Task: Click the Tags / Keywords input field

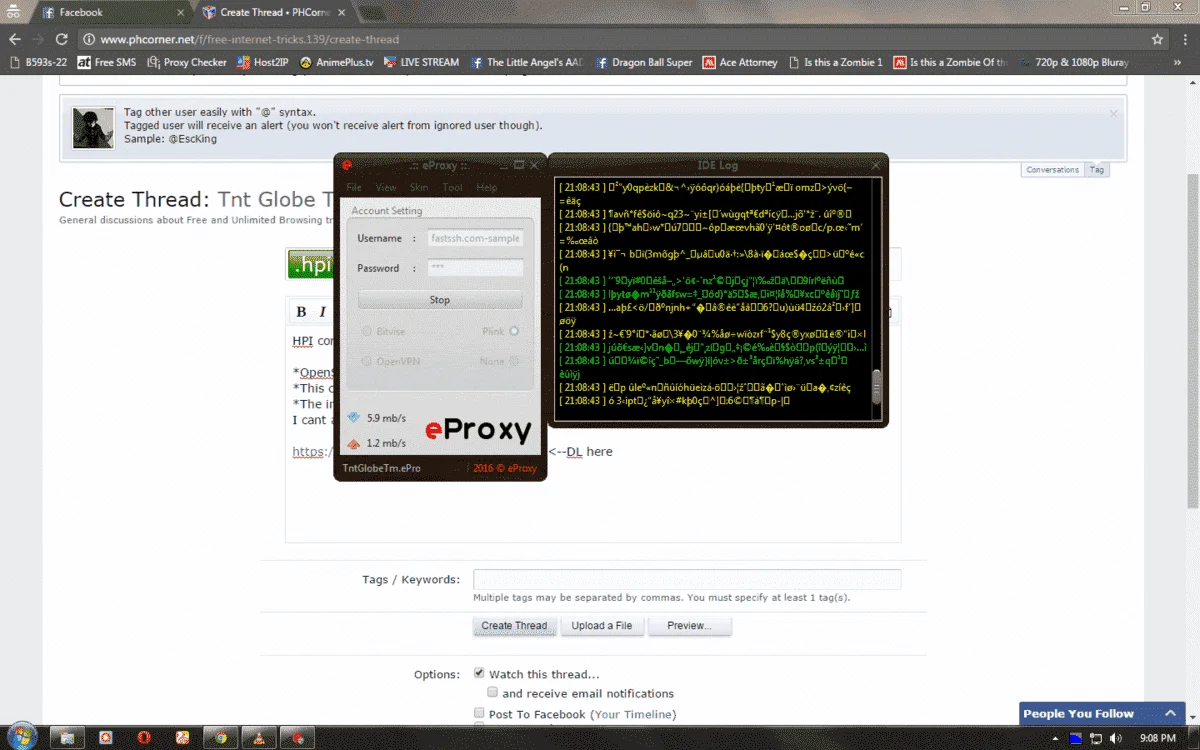Action: point(687,579)
